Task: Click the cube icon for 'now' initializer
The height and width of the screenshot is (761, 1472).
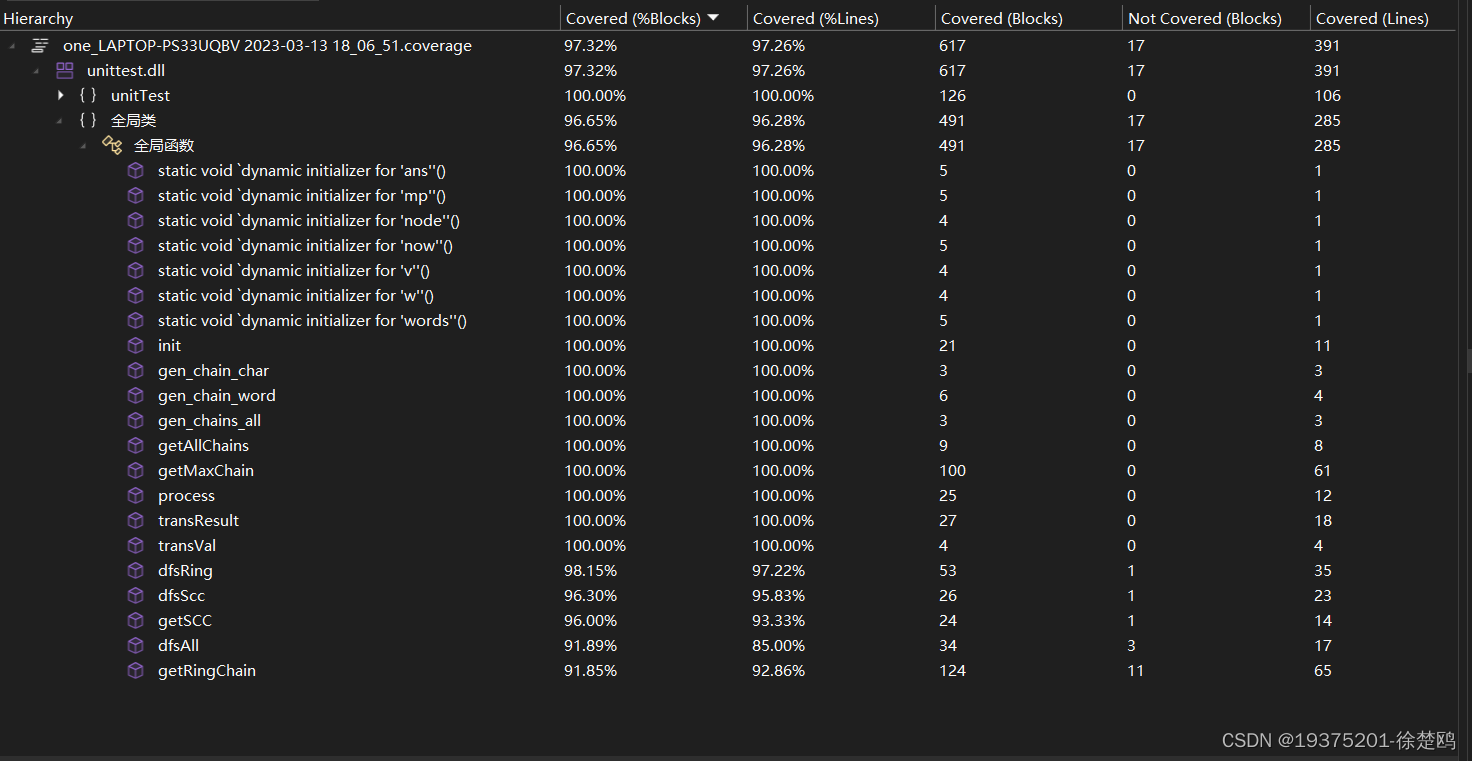Action: (x=136, y=246)
